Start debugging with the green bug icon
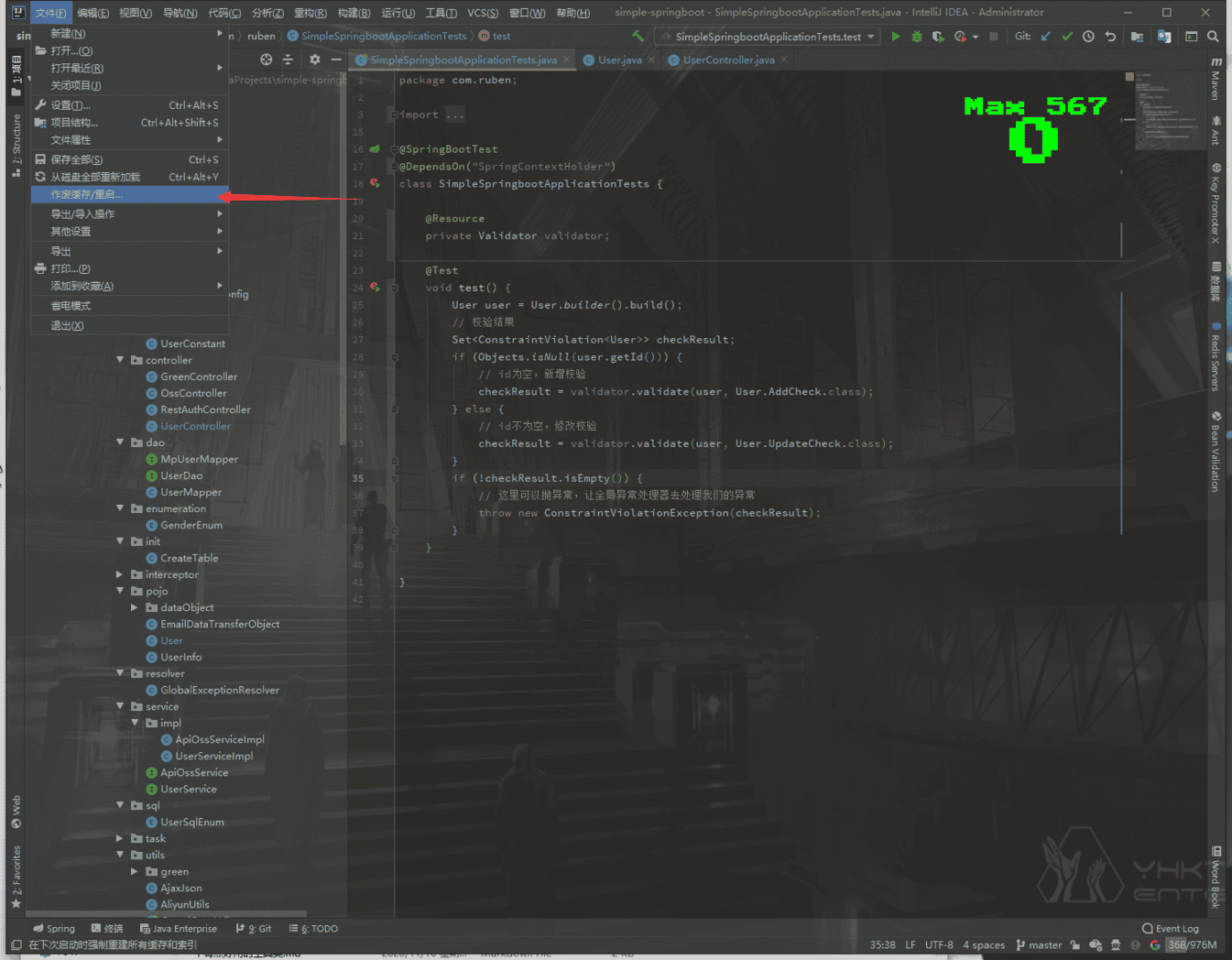 pyautogui.click(x=916, y=37)
